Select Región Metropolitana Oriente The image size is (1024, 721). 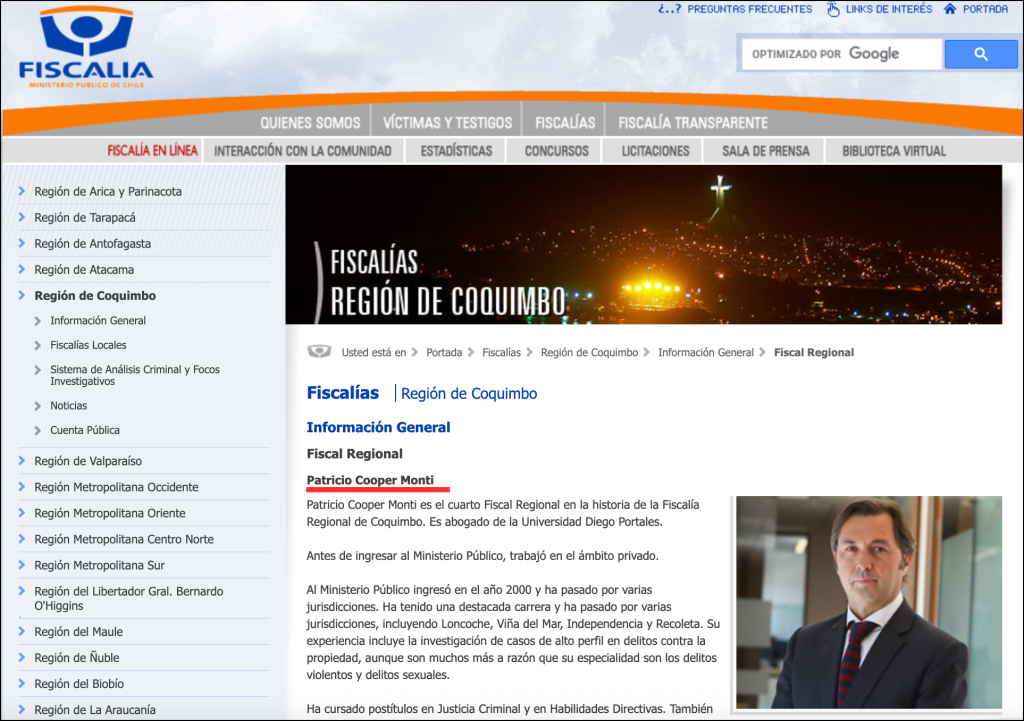pos(110,513)
